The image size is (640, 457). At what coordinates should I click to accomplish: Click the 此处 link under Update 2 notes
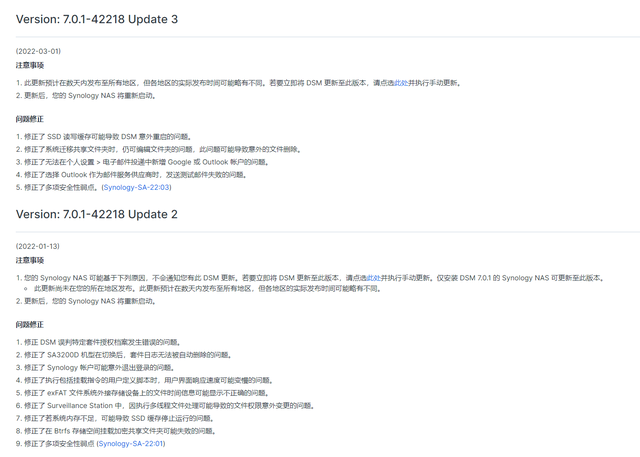point(374,278)
